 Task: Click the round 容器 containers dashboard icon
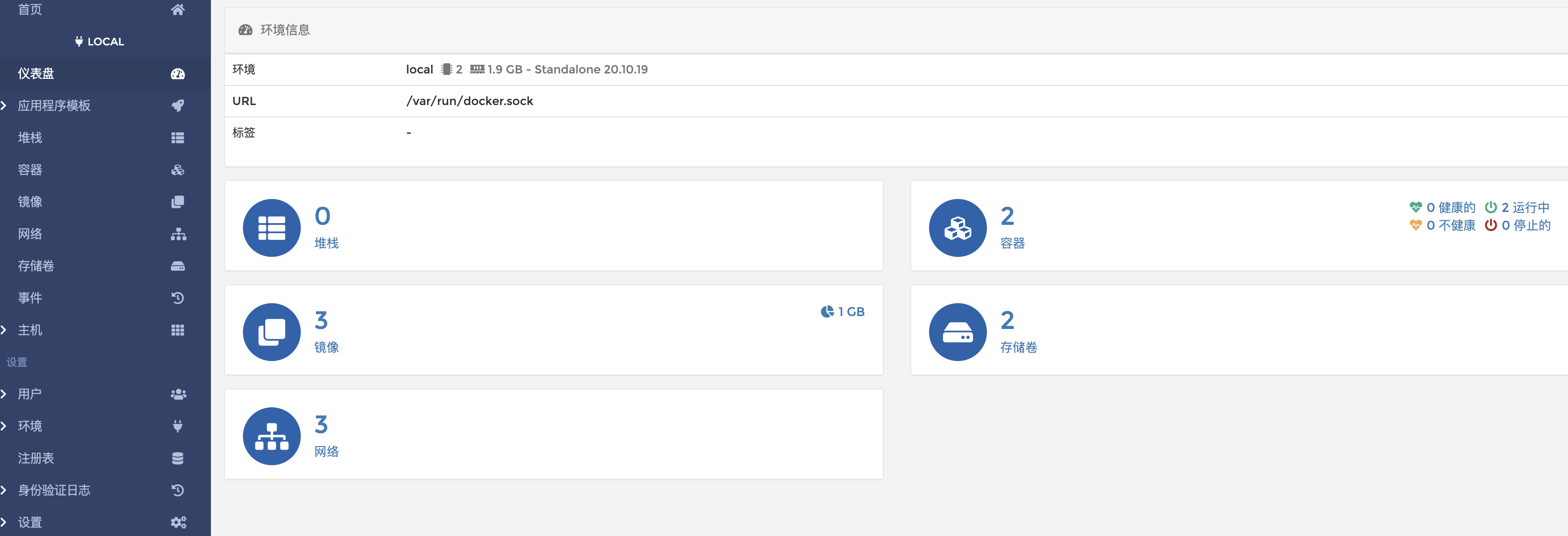pyautogui.click(x=957, y=228)
